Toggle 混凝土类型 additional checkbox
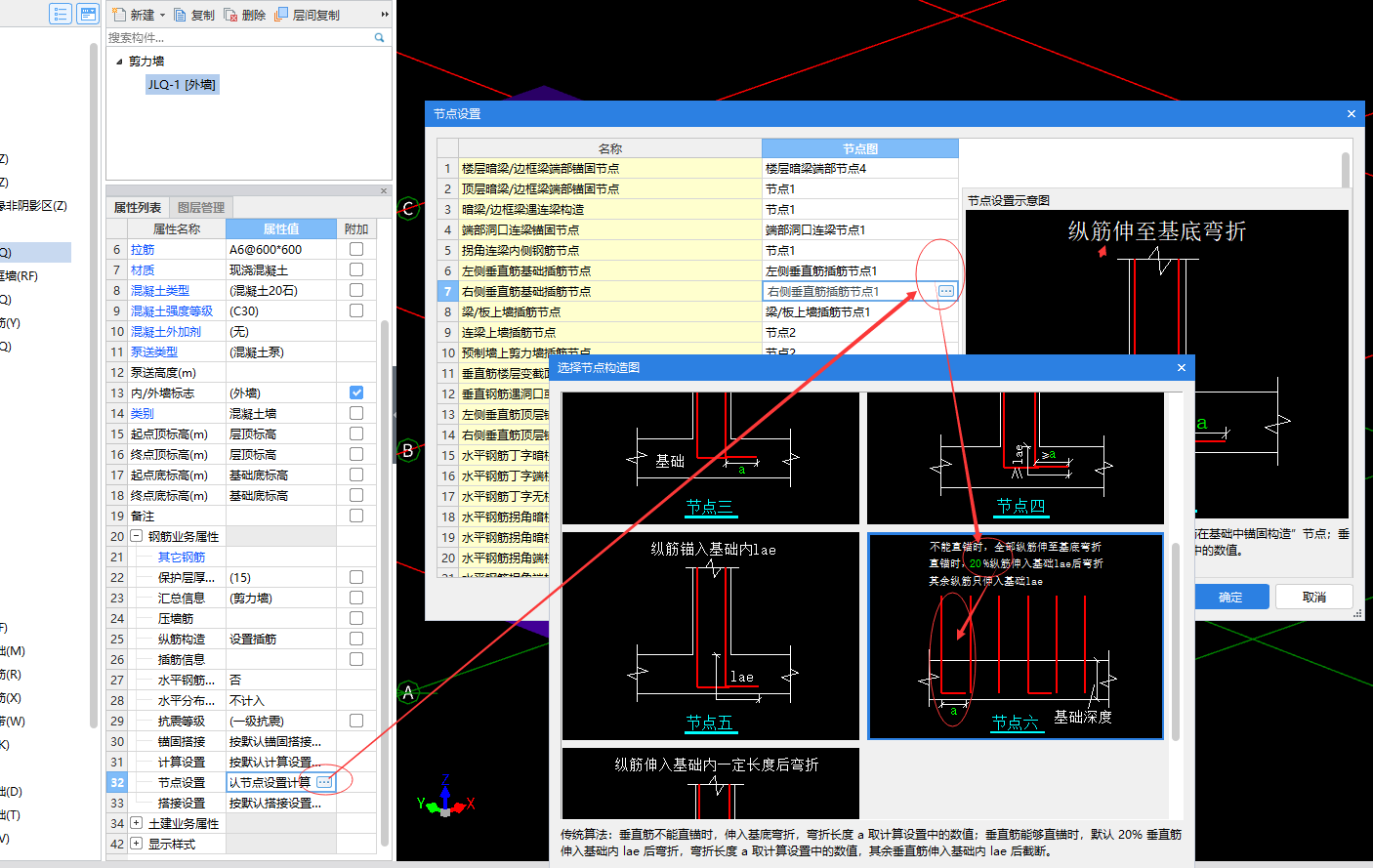Screen dimensions: 1373x868 356,290
